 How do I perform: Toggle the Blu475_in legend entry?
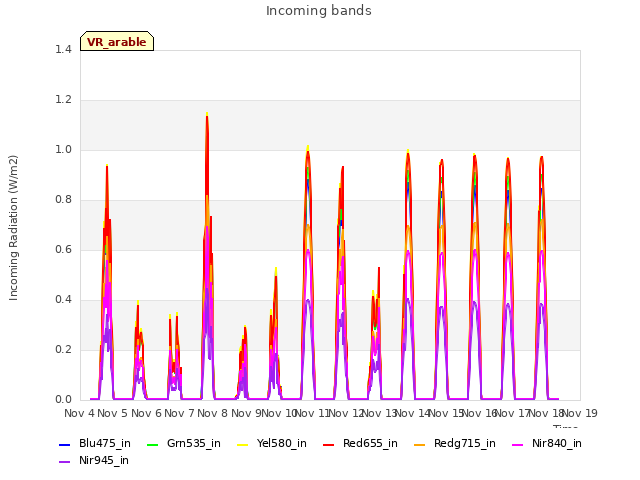pos(95,444)
